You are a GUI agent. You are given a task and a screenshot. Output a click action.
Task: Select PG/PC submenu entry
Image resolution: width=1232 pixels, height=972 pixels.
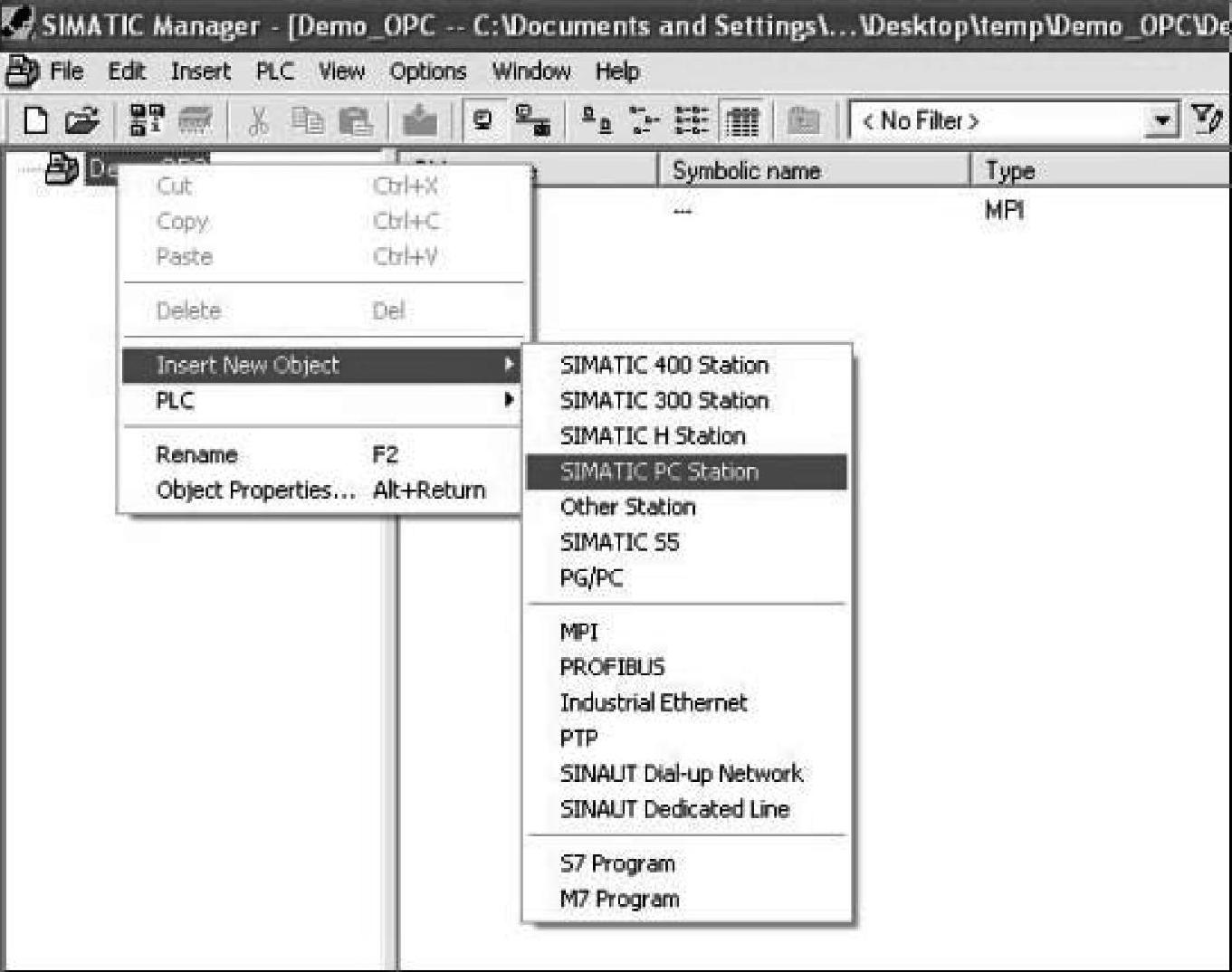coord(686,577)
